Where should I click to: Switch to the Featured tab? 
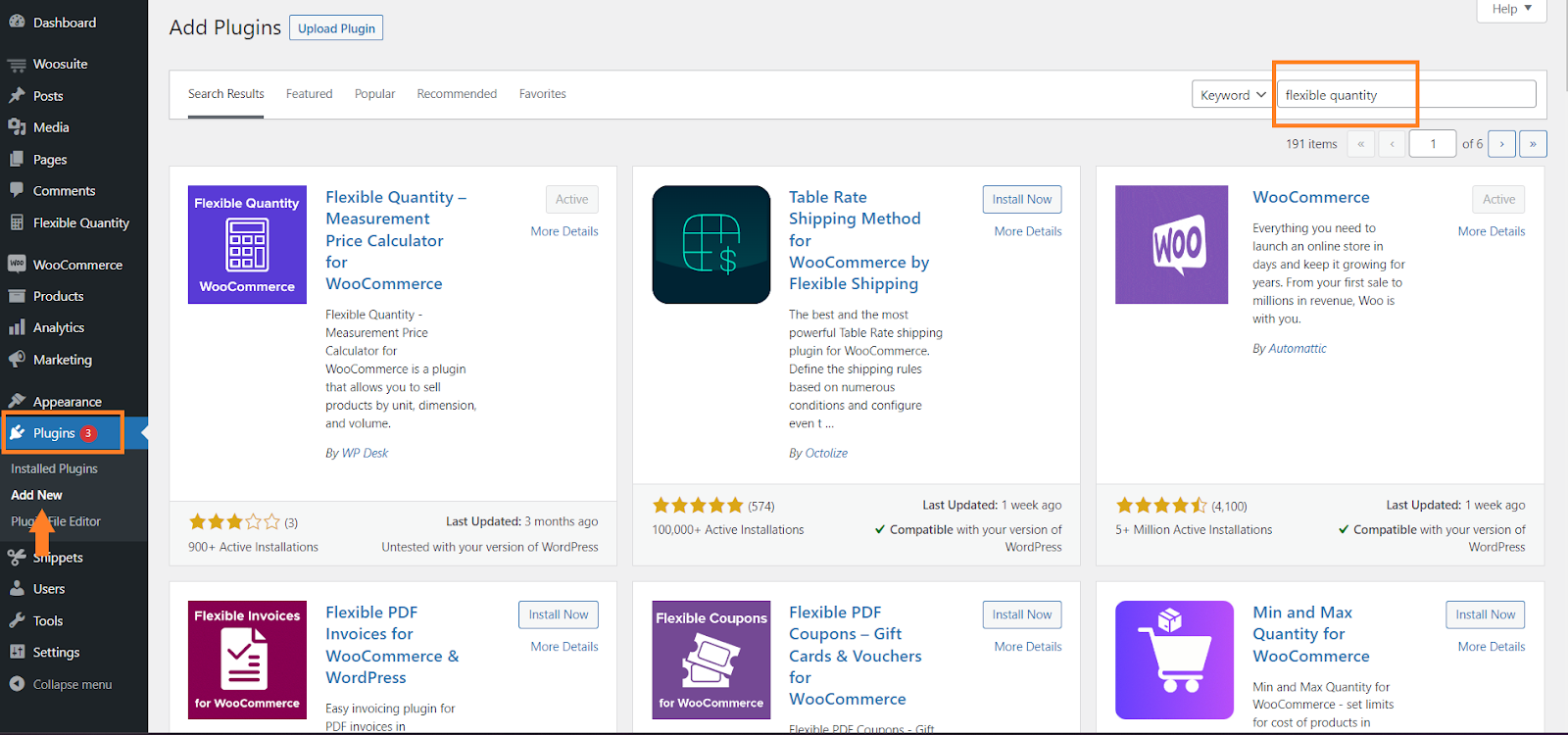309,94
